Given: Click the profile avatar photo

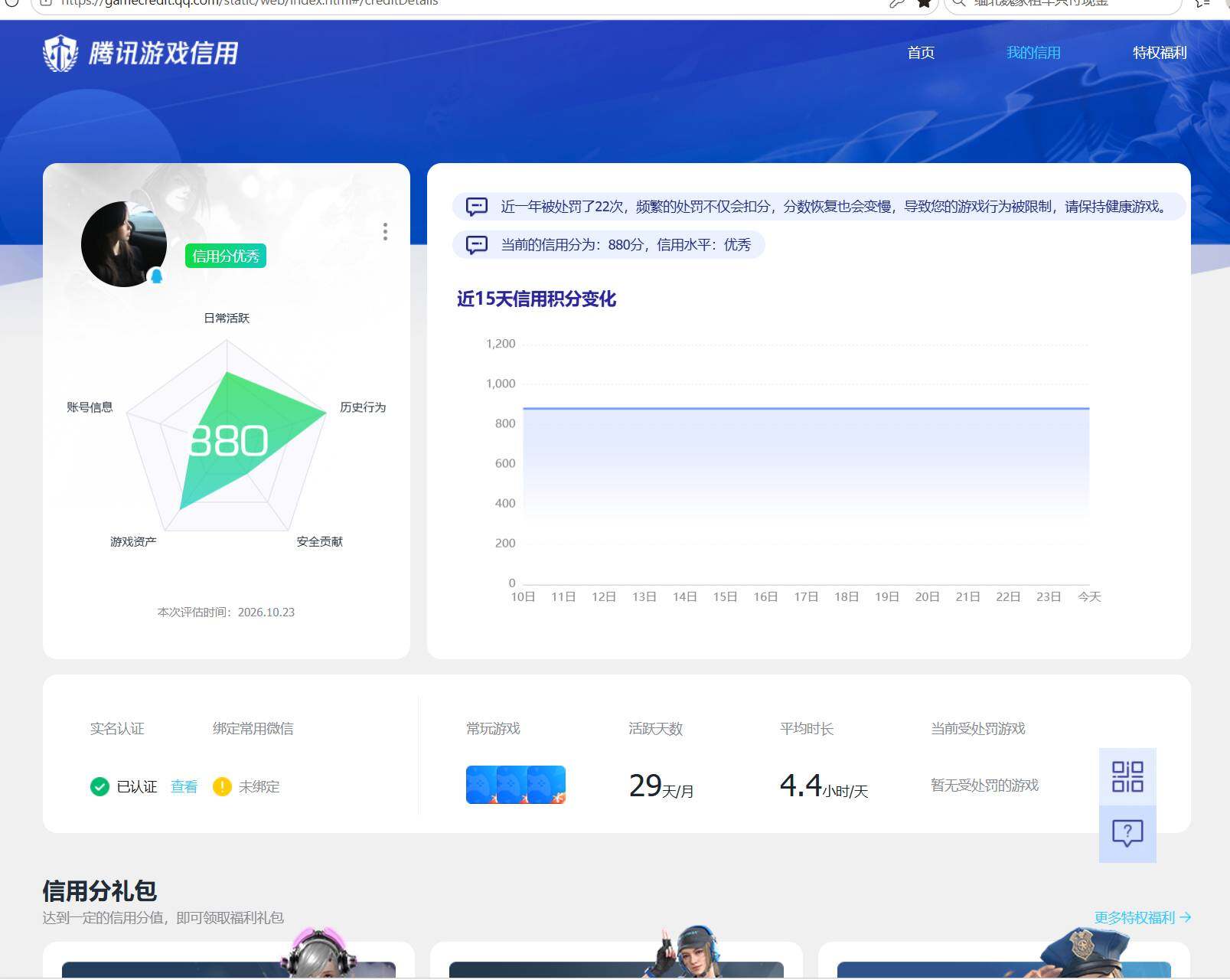Looking at the screenshot, I should [x=124, y=244].
